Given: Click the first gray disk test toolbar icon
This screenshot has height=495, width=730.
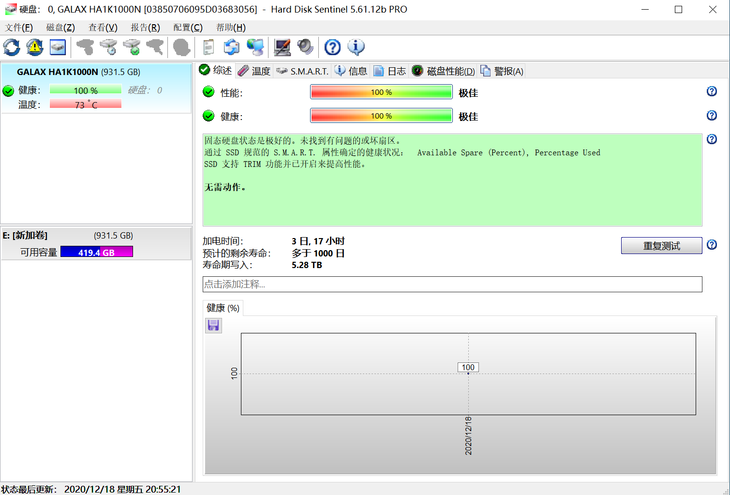Looking at the screenshot, I should pos(85,47).
